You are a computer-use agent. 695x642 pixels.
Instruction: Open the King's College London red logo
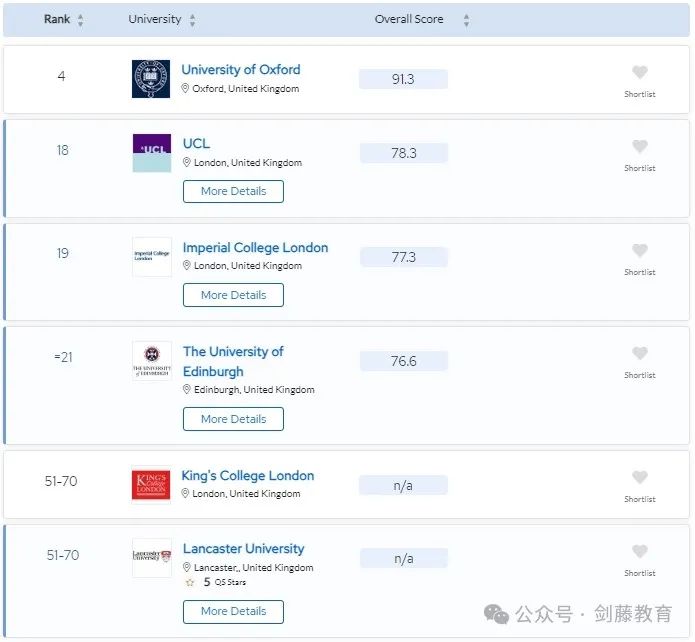click(x=151, y=485)
